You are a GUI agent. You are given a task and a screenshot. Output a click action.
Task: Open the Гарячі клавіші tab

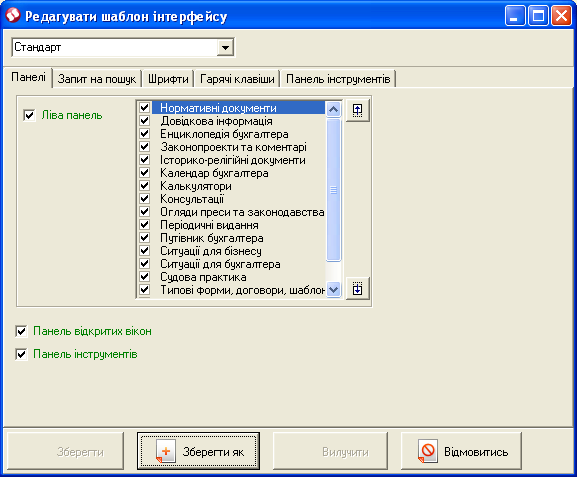pos(237,79)
